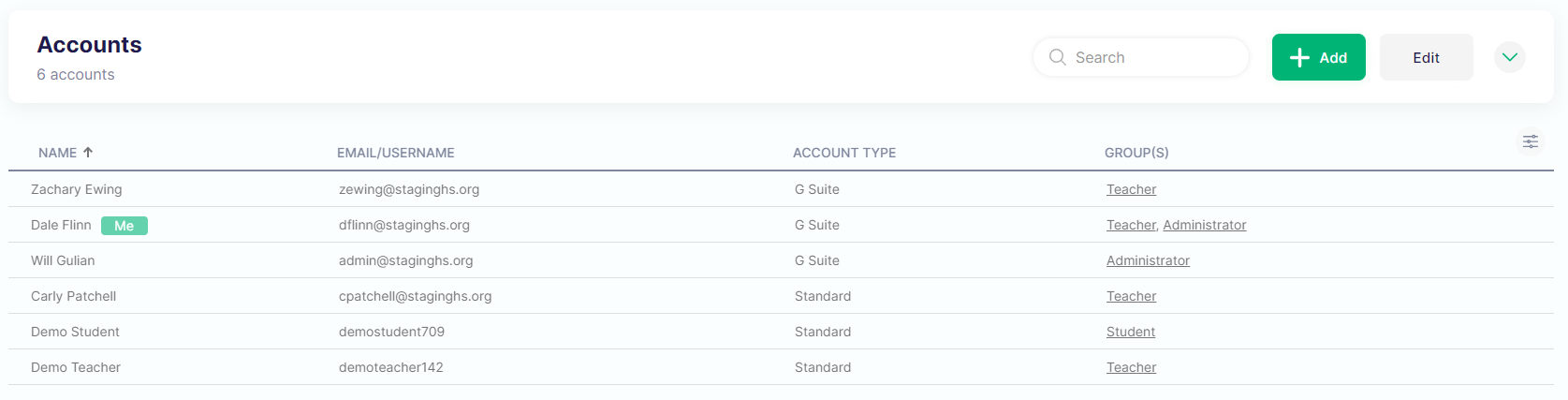Open the Student group link
The image size is (1568, 400).
(x=1130, y=333)
